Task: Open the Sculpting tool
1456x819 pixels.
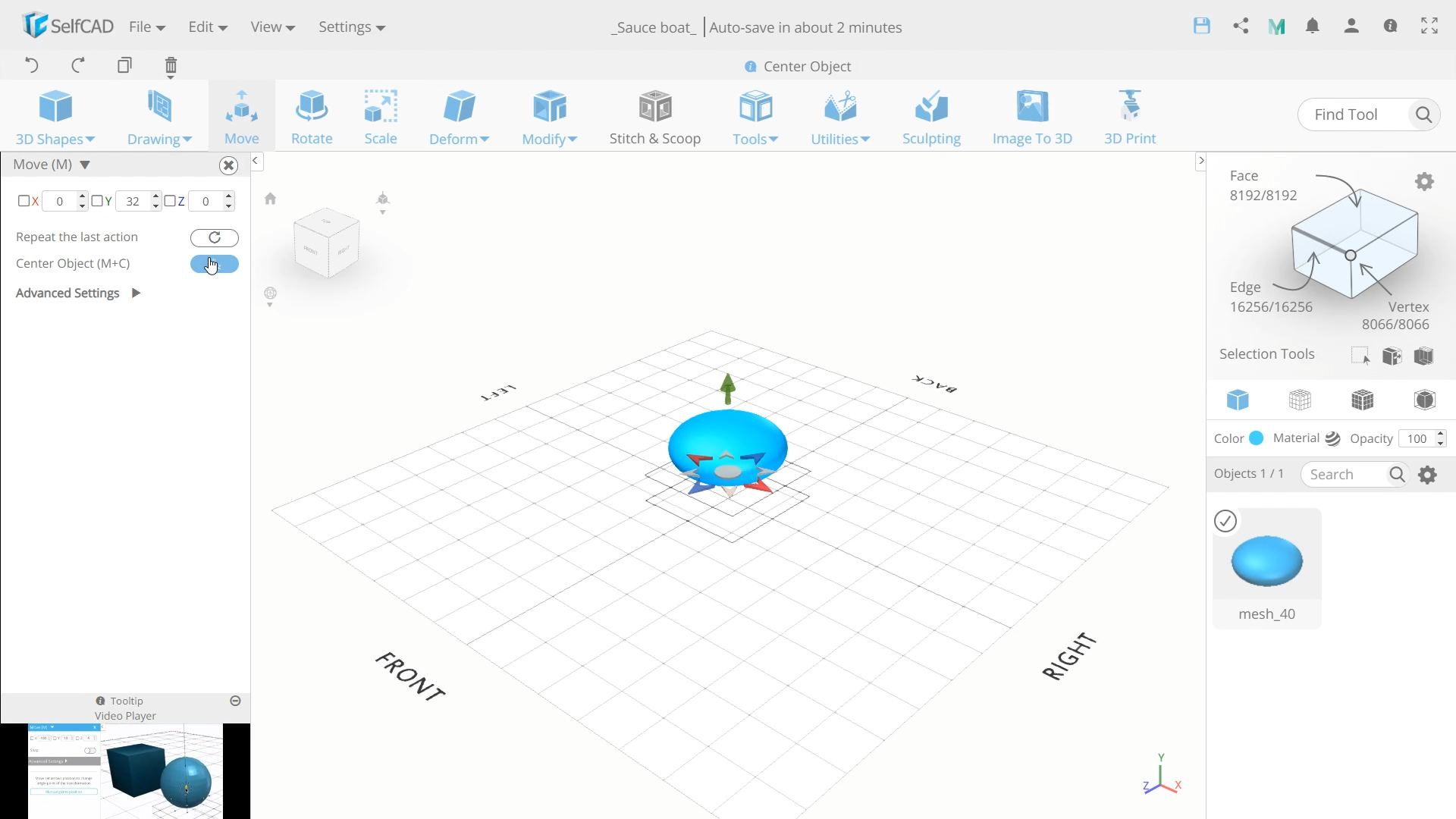Action: (931, 118)
